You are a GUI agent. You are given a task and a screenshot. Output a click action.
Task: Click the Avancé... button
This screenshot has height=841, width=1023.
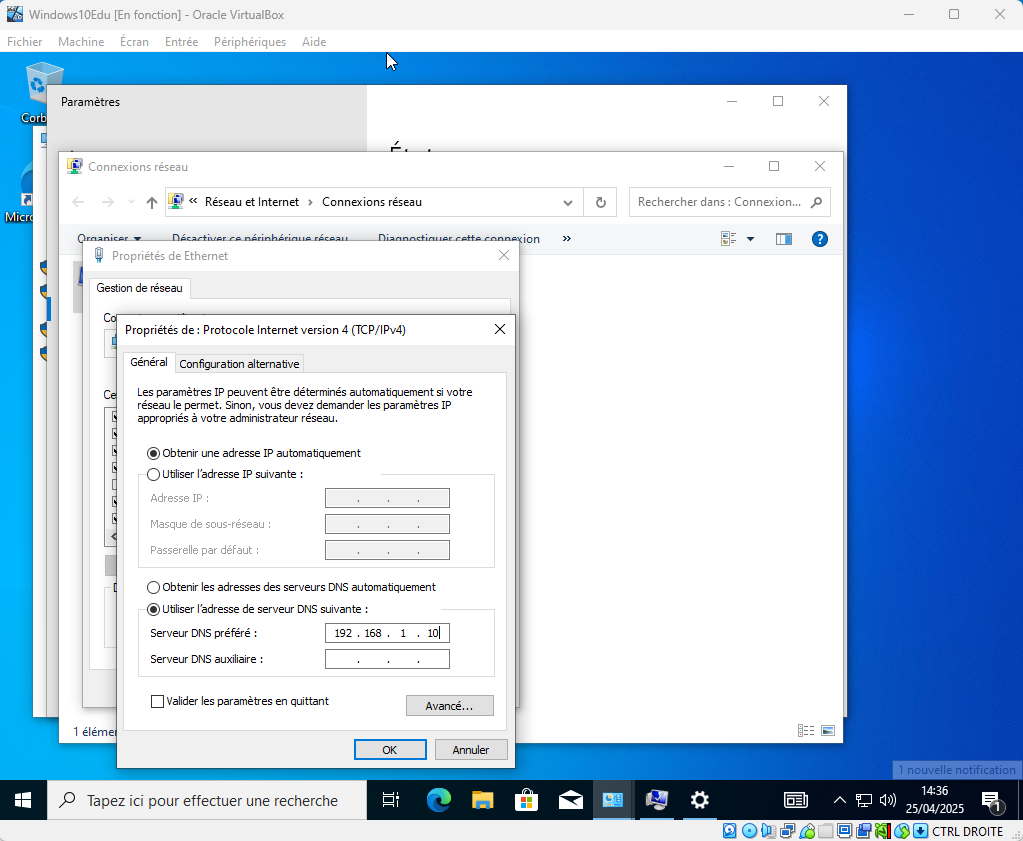449,706
